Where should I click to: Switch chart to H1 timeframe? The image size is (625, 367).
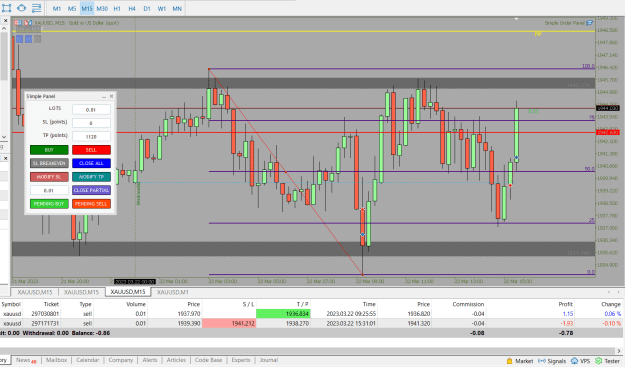(117, 8)
